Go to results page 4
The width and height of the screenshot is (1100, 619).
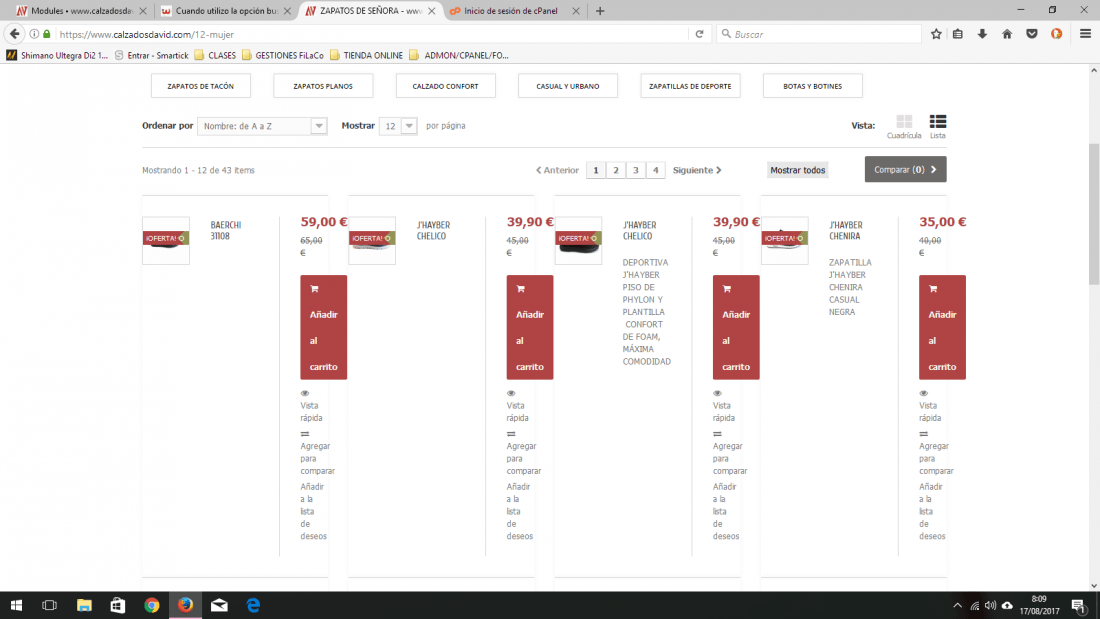pyautogui.click(x=655, y=170)
